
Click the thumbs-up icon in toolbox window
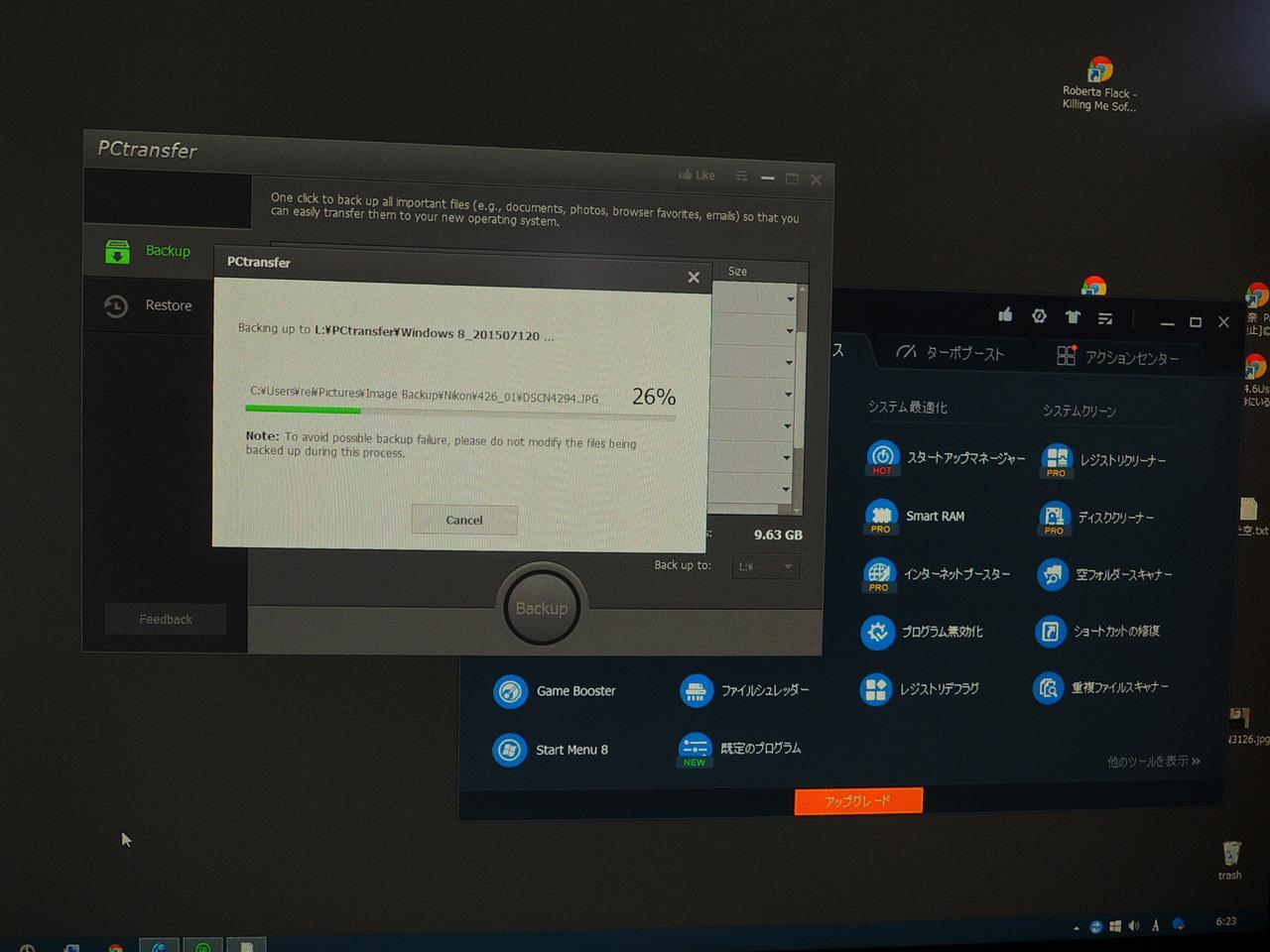[x=1005, y=314]
